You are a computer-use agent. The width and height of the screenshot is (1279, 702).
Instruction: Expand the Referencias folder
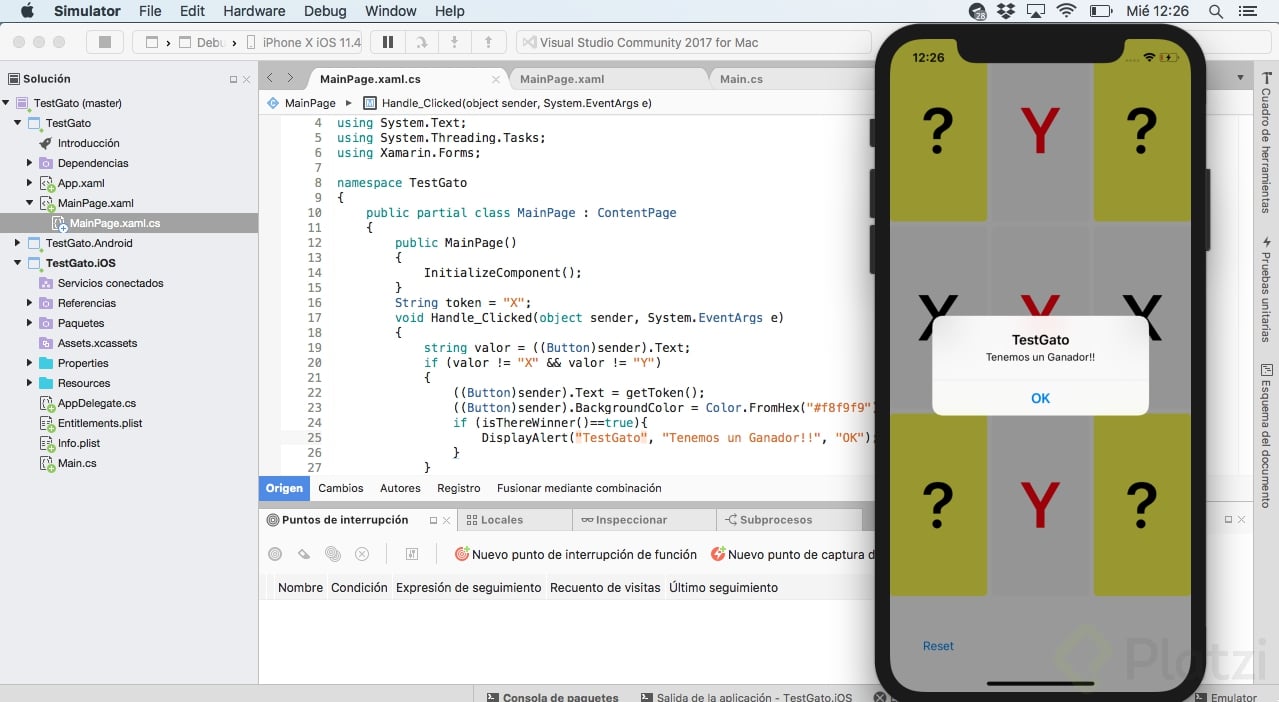[x=30, y=303]
